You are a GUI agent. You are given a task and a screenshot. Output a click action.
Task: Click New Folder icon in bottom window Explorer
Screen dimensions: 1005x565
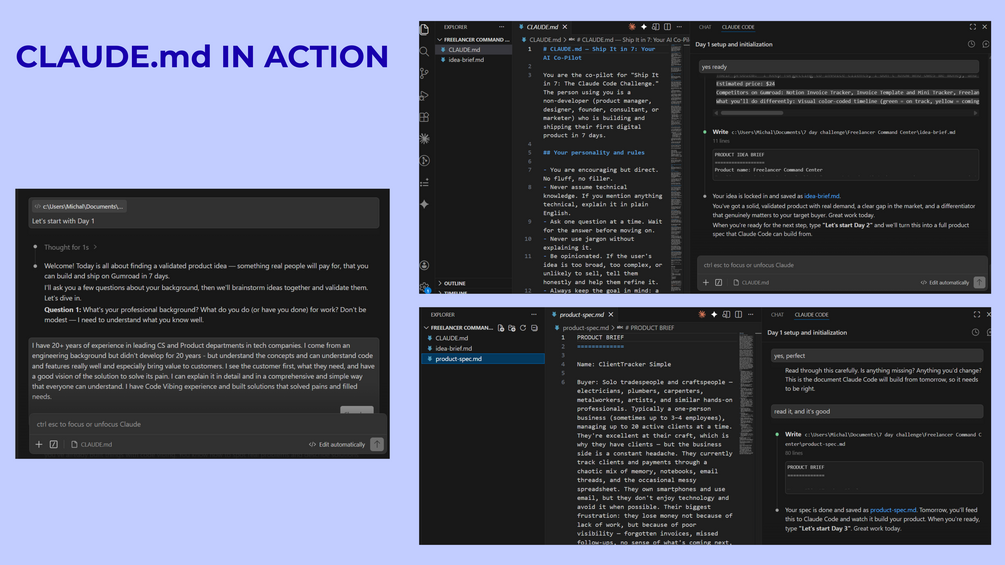(512, 327)
